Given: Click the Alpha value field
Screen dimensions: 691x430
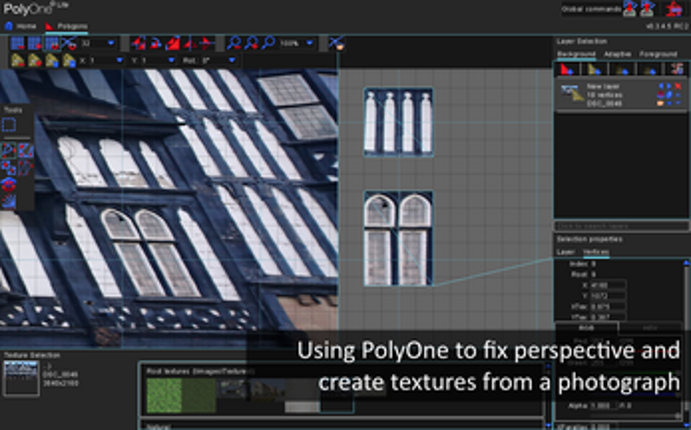Looking at the screenshot, I should click(x=604, y=405).
